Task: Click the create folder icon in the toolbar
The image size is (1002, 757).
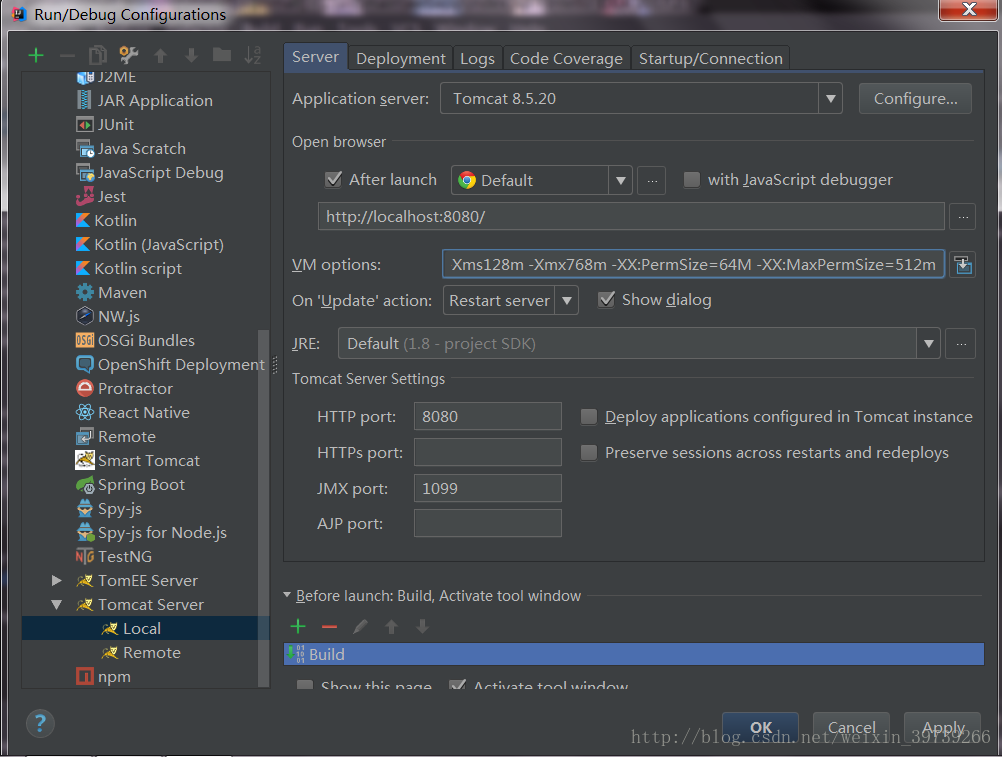Action: click(x=222, y=55)
